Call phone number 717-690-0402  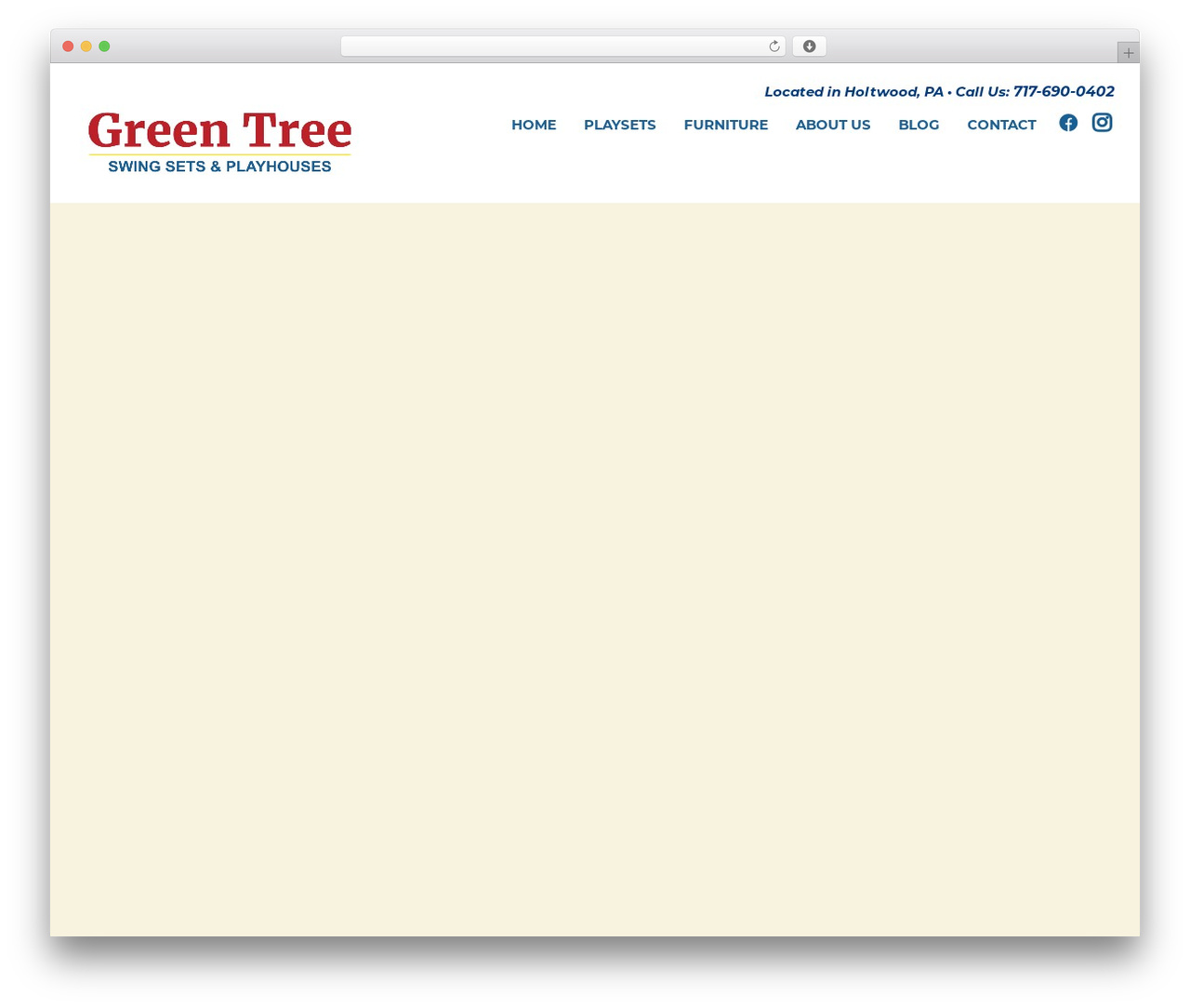pos(1064,91)
